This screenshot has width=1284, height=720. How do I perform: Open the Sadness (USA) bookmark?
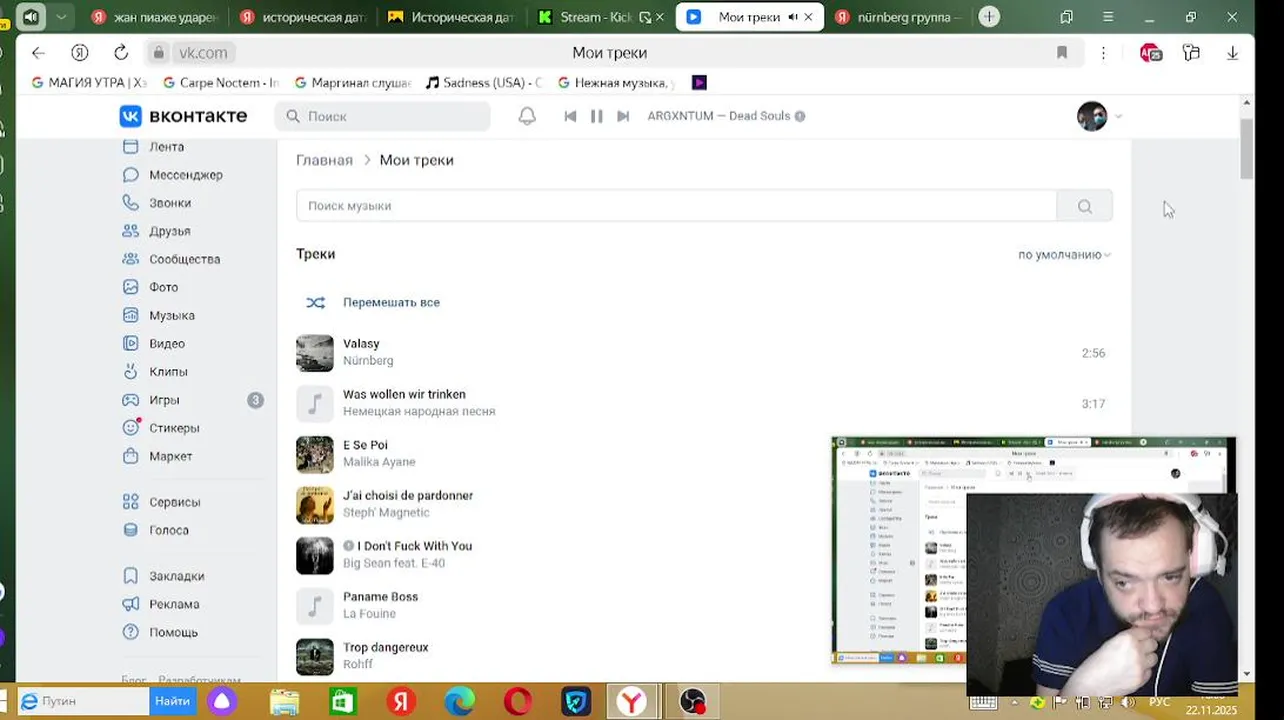(484, 83)
